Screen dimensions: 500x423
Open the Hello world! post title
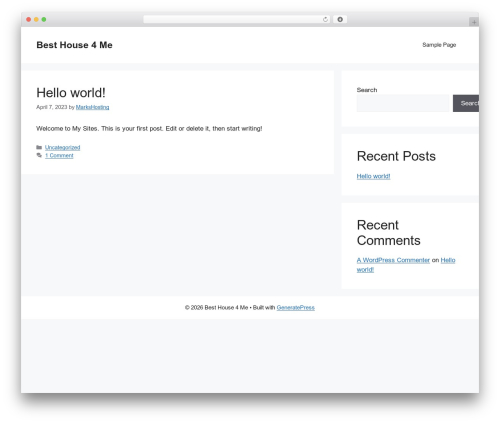[71, 93]
